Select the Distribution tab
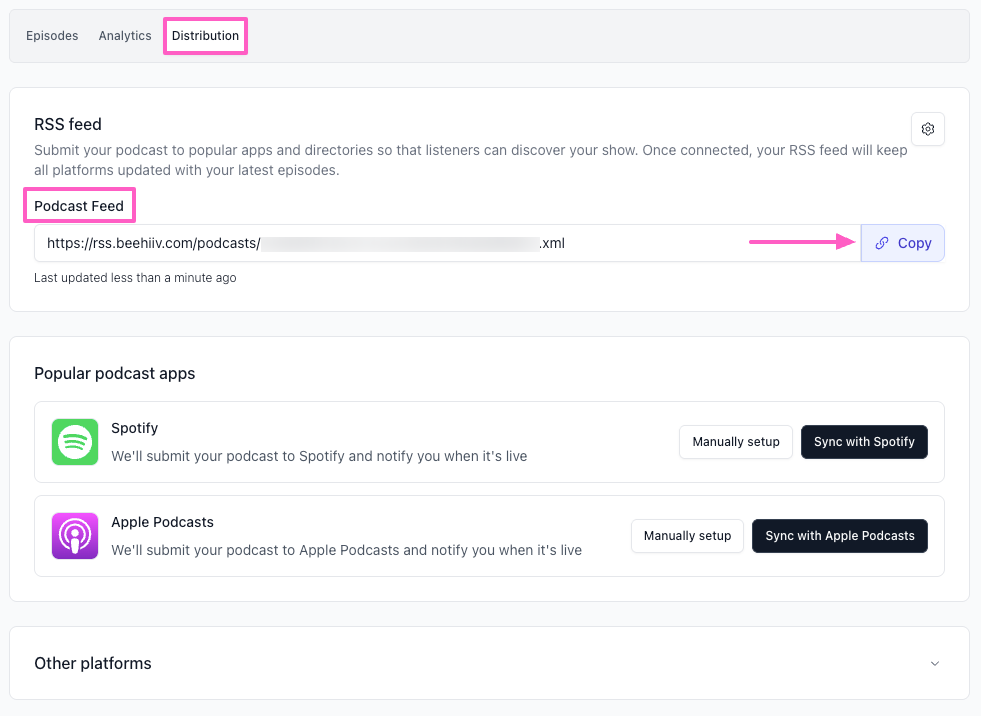The width and height of the screenshot is (981, 716). pyautogui.click(x=205, y=36)
